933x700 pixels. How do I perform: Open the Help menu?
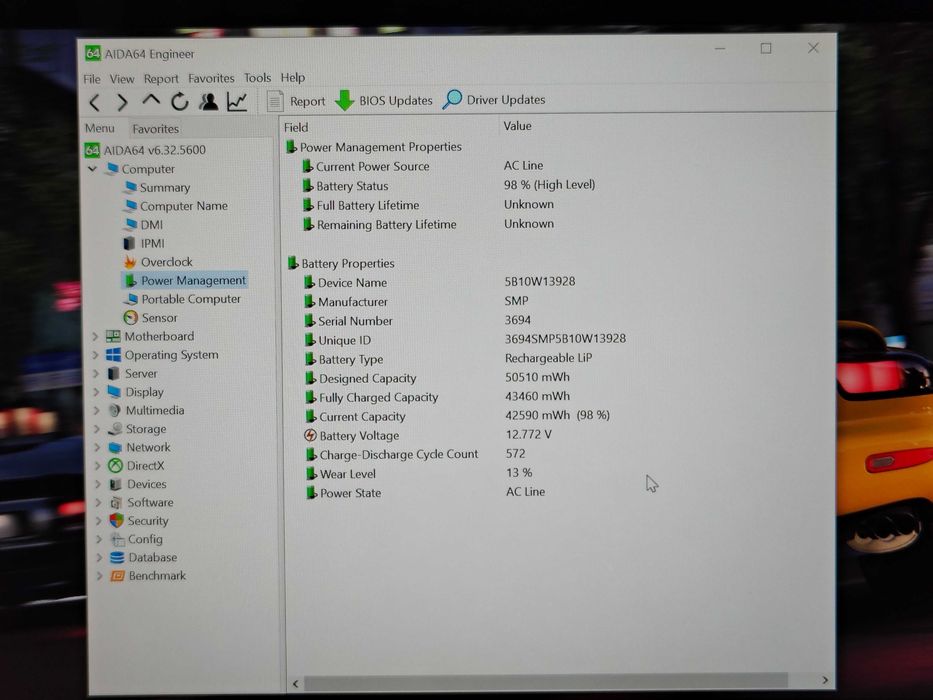click(293, 77)
